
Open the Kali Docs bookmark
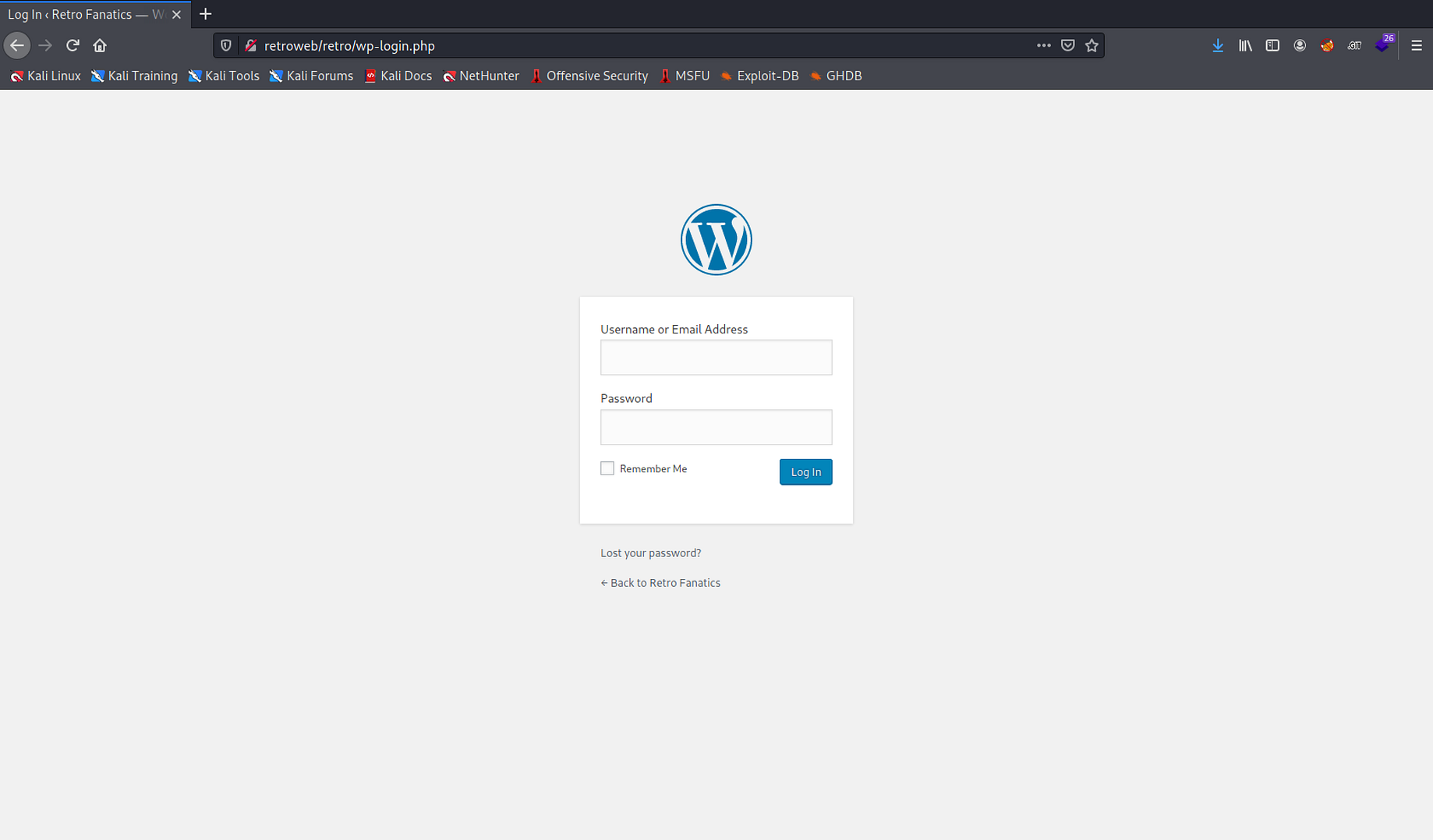pos(398,76)
